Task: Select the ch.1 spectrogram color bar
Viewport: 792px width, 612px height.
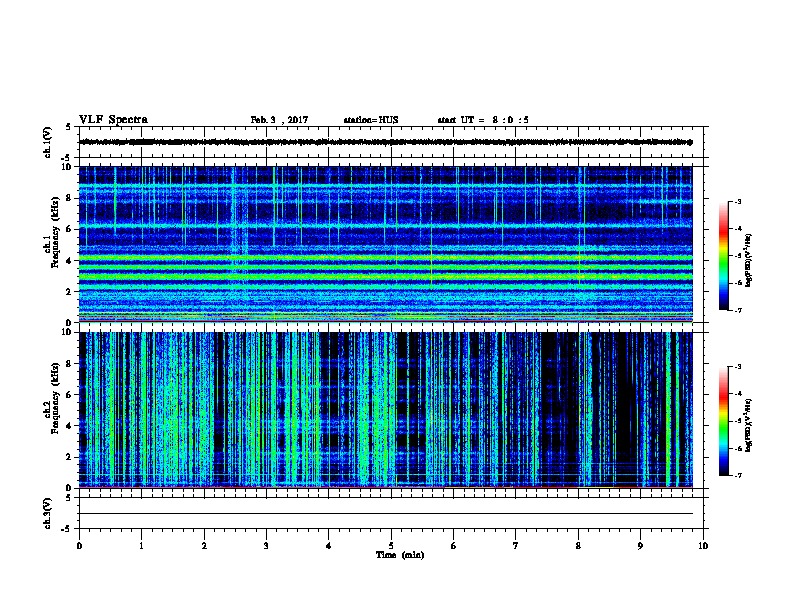Action: coord(723,256)
